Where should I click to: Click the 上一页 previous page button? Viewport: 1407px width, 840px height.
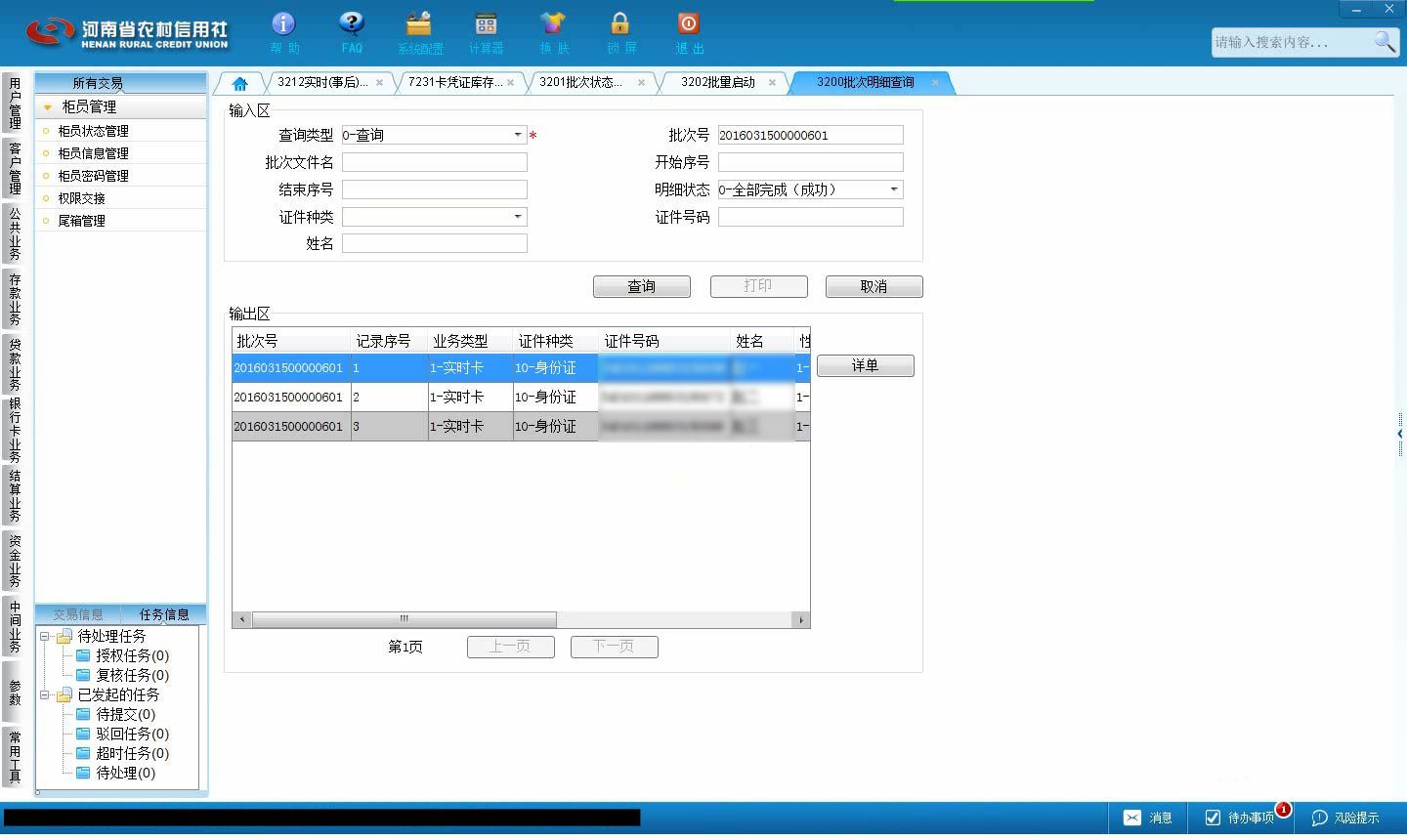511,647
